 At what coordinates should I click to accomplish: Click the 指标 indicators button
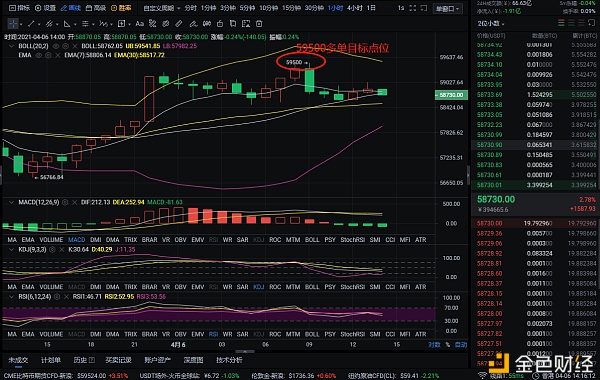pos(19,8)
